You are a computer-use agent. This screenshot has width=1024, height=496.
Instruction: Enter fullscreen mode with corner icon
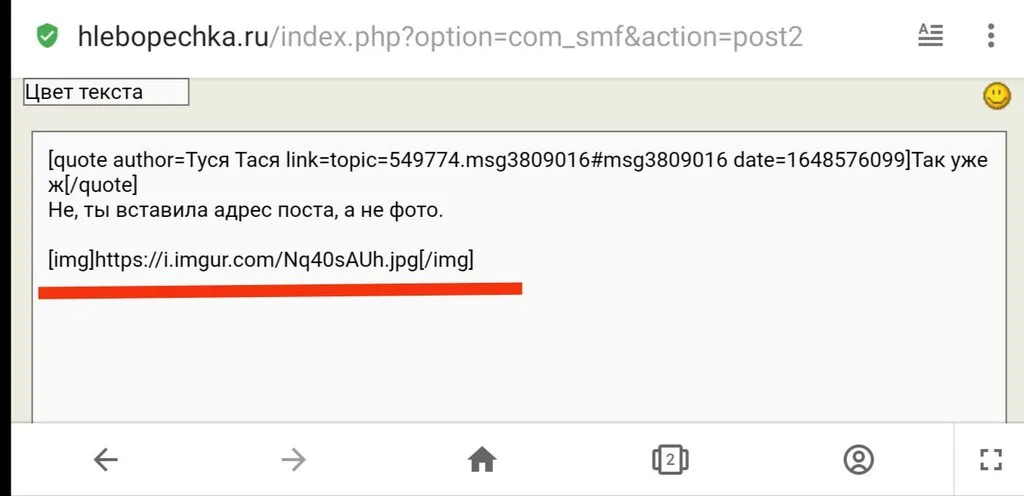pyautogui.click(x=990, y=459)
